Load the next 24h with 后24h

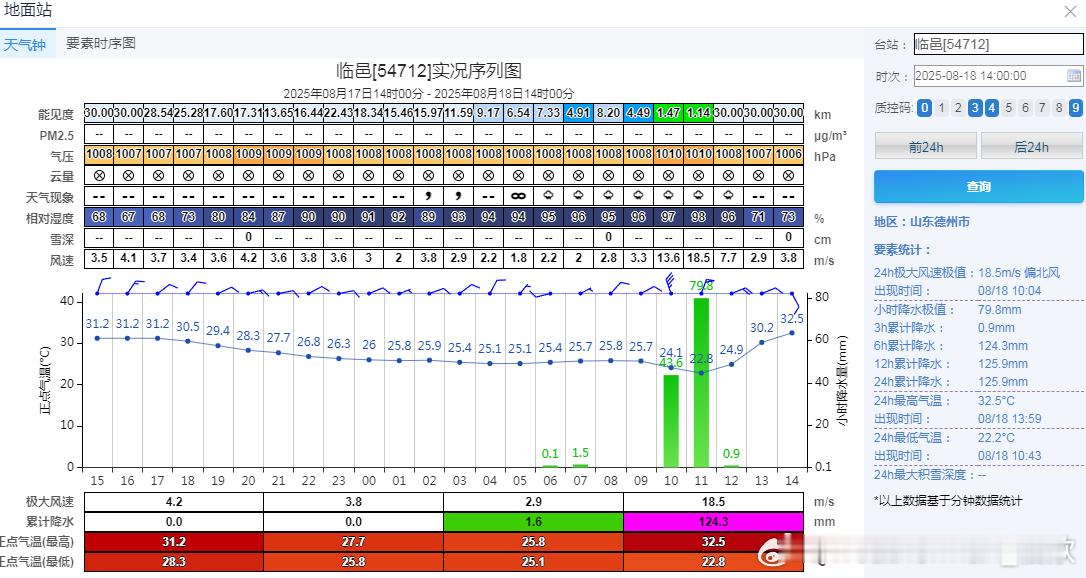click(1031, 147)
